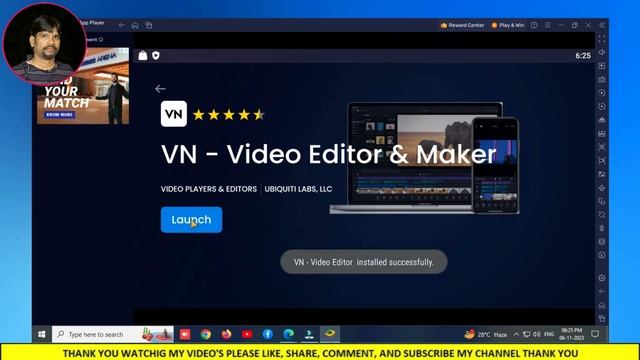The image size is (640, 360).
Task: Open BlueStacks settings gear in side toolbar
Action: click(602, 278)
